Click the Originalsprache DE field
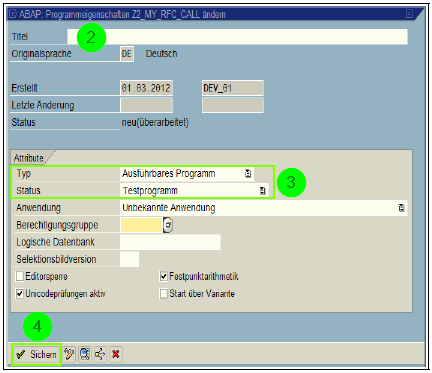This screenshot has width=432, height=373. click(127, 54)
